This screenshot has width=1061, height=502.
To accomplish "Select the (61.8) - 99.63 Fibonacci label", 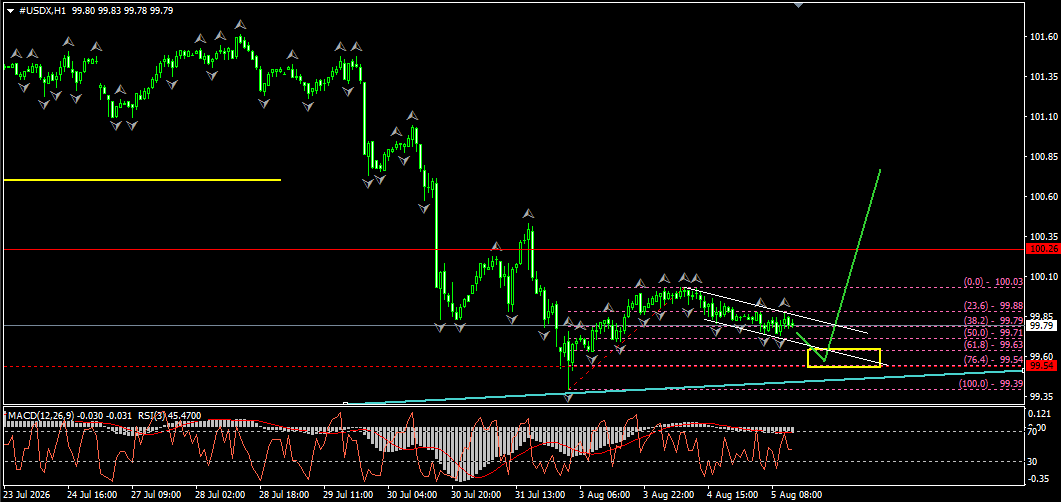I will click(993, 346).
